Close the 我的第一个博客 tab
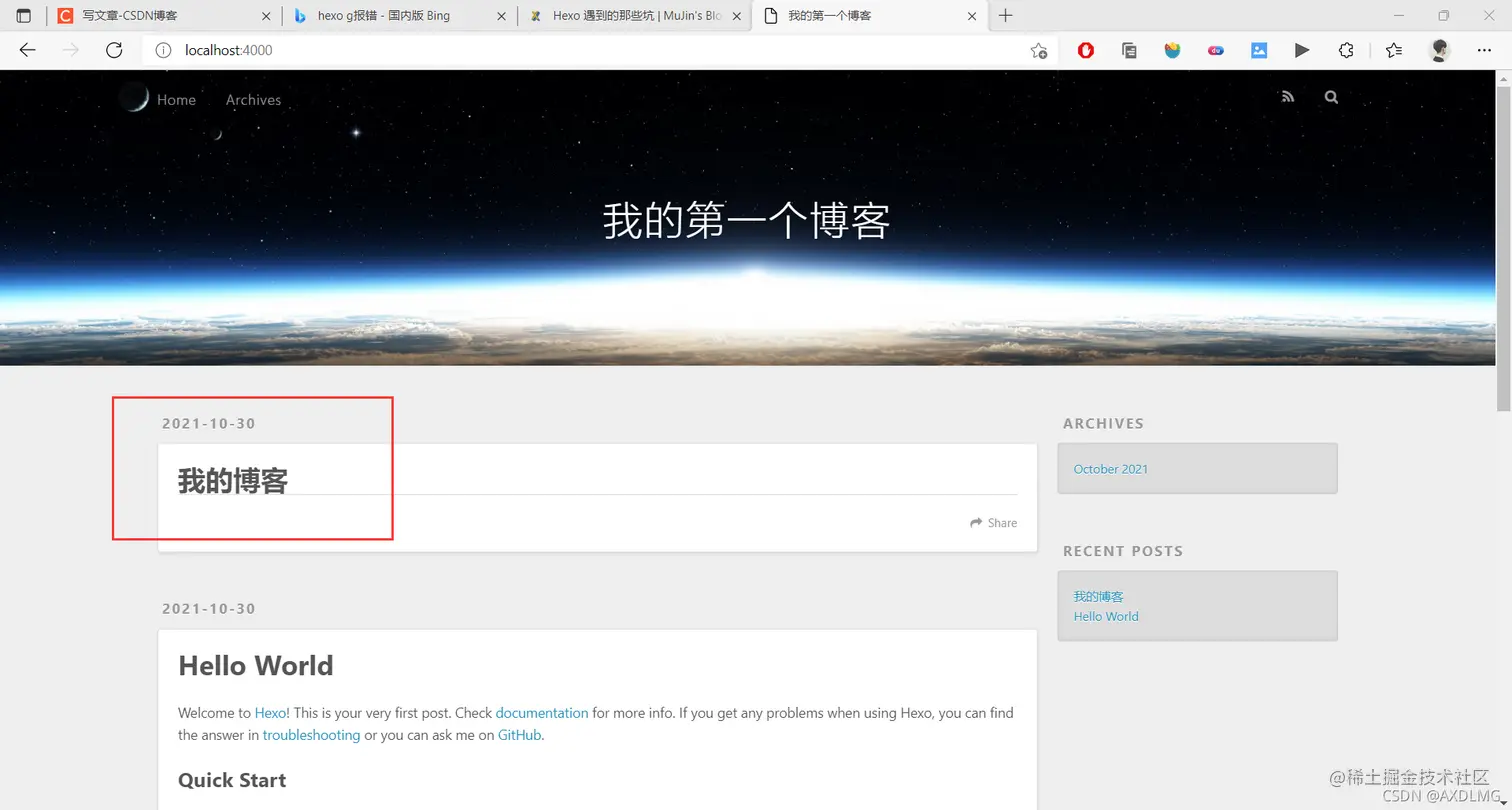1512x810 pixels. [x=972, y=16]
